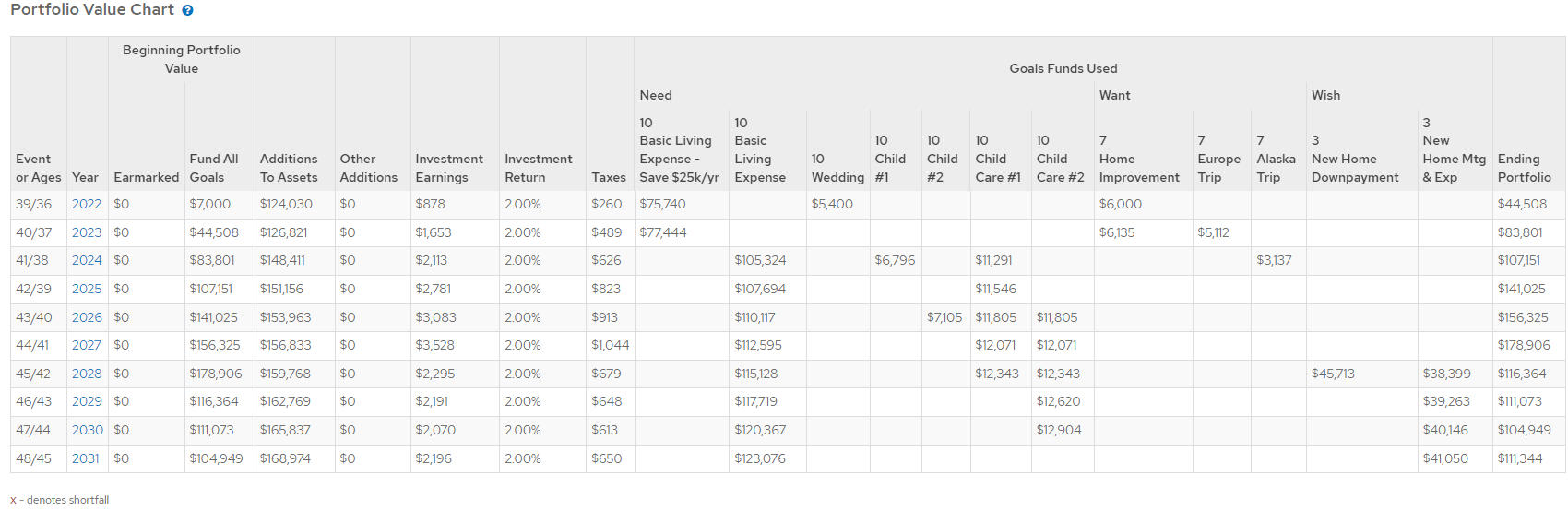The height and width of the screenshot is (511, 1568).
Task: Open the 2022 year link
Action: pos(87,204)
